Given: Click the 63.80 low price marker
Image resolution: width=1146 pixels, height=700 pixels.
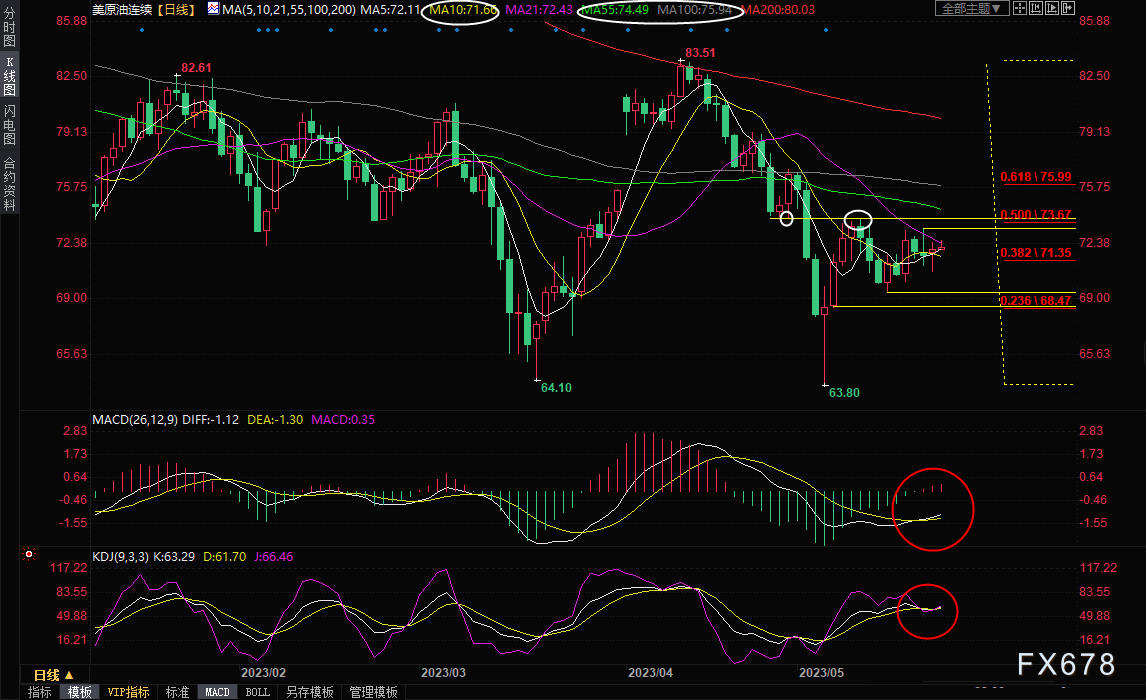Looking at the screenshot, I should [x=844, y=392].
